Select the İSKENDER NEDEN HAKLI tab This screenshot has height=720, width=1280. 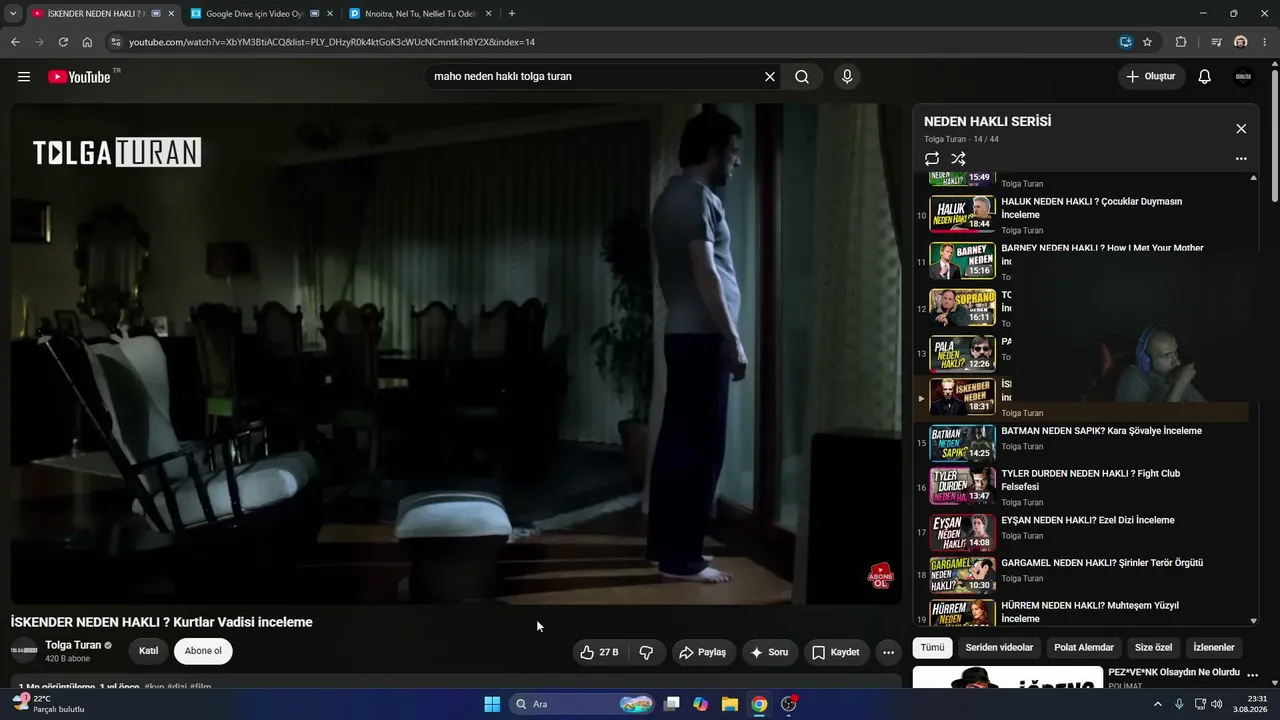(x=102, y=14)
